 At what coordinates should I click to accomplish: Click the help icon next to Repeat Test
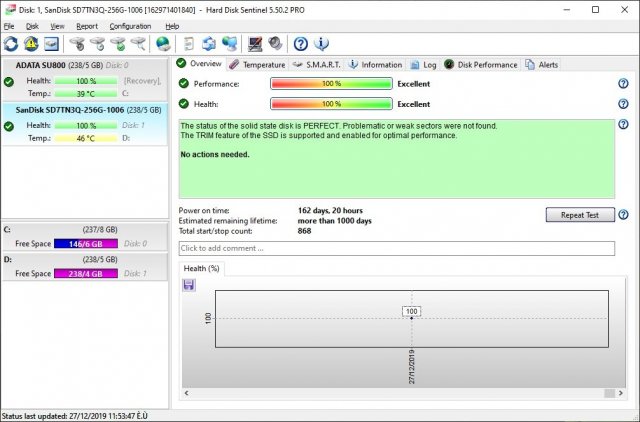pyautogui.click(x=623, y=215)
